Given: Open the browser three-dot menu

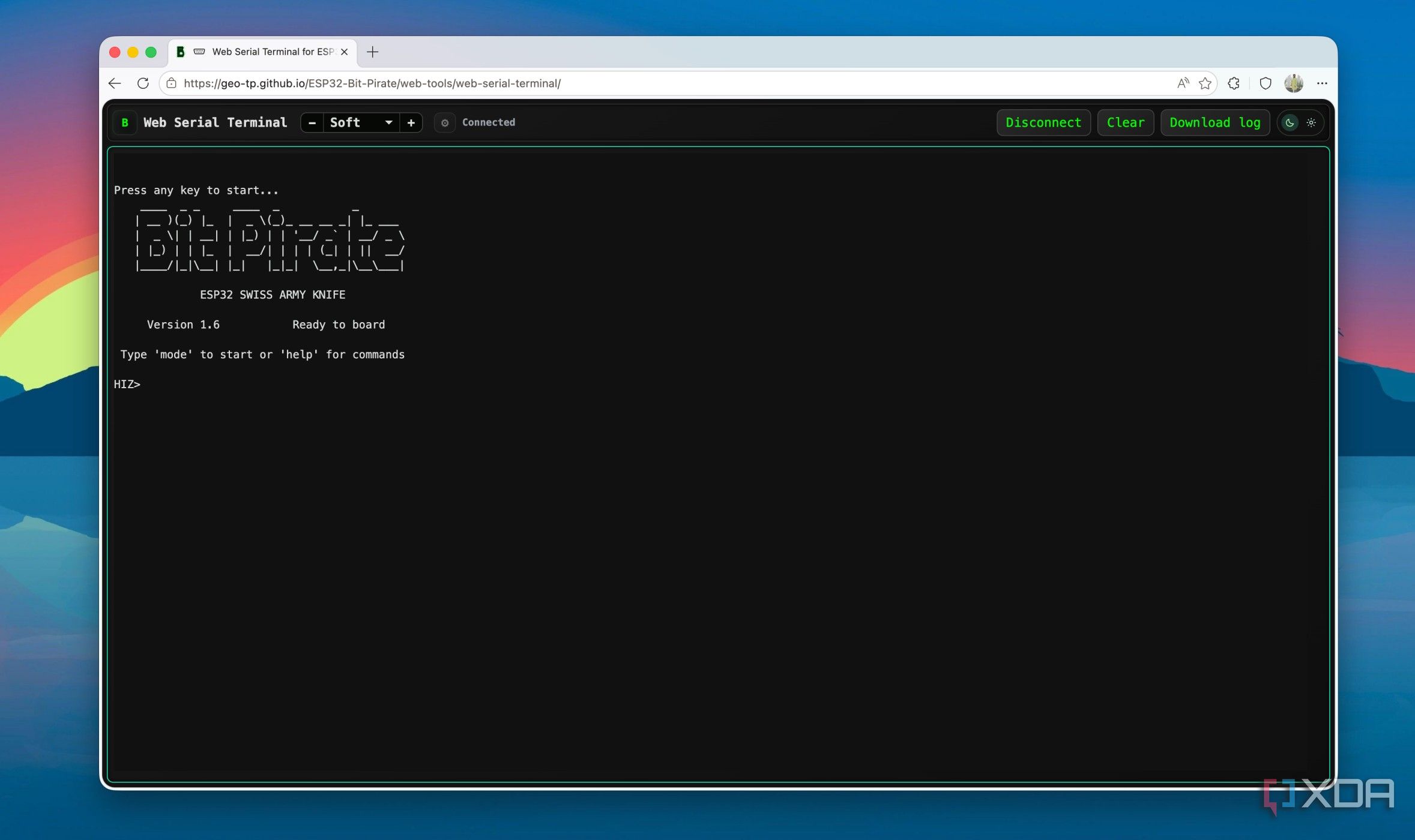Looking at the screenshot, I should pyautogui.click(x=1322, y=83).
